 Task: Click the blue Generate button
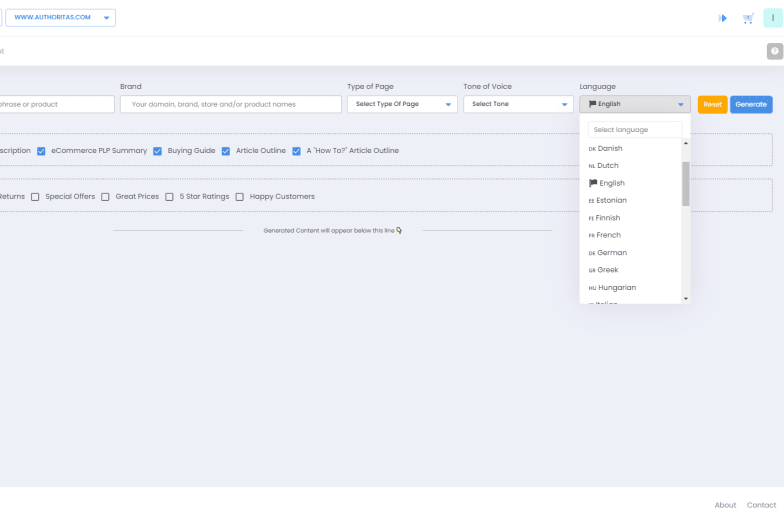(x=751, y=104)
